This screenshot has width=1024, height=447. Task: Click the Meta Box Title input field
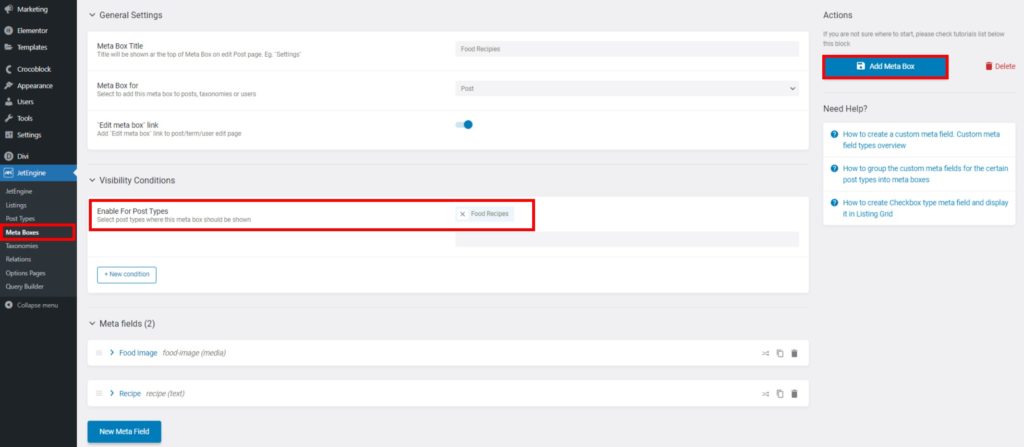(627, 49)
